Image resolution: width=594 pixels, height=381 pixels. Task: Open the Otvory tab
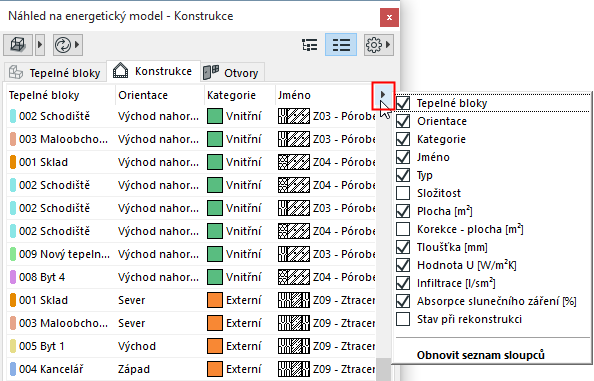point(232,72)
